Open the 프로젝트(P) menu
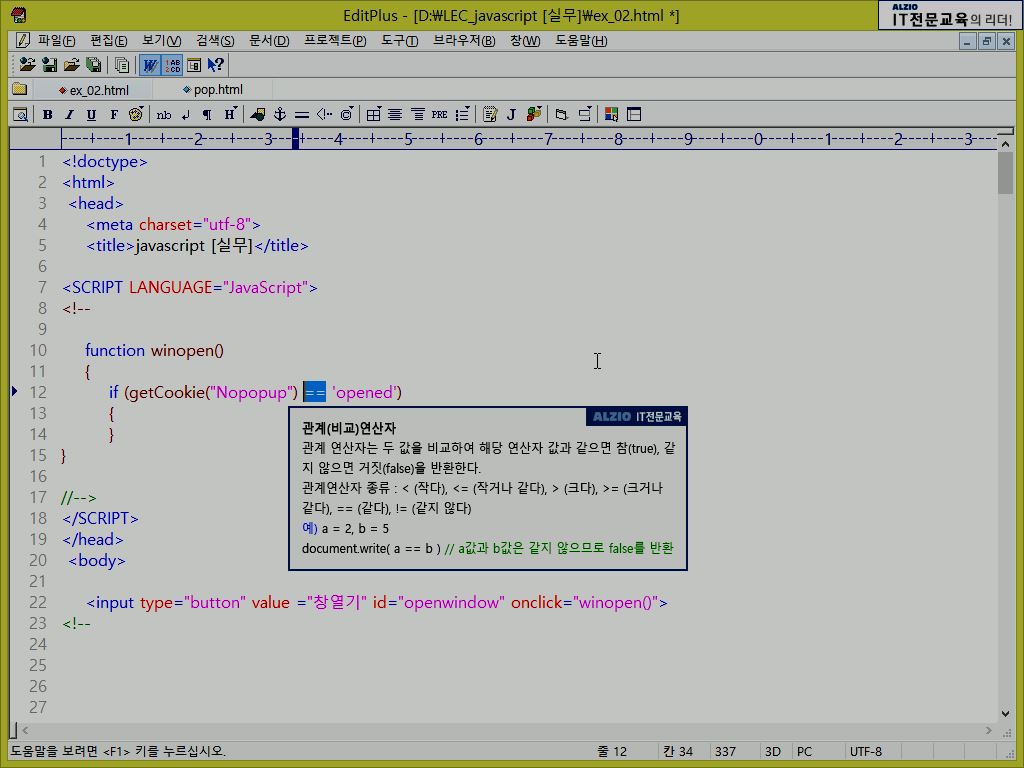 coord(335,40)
